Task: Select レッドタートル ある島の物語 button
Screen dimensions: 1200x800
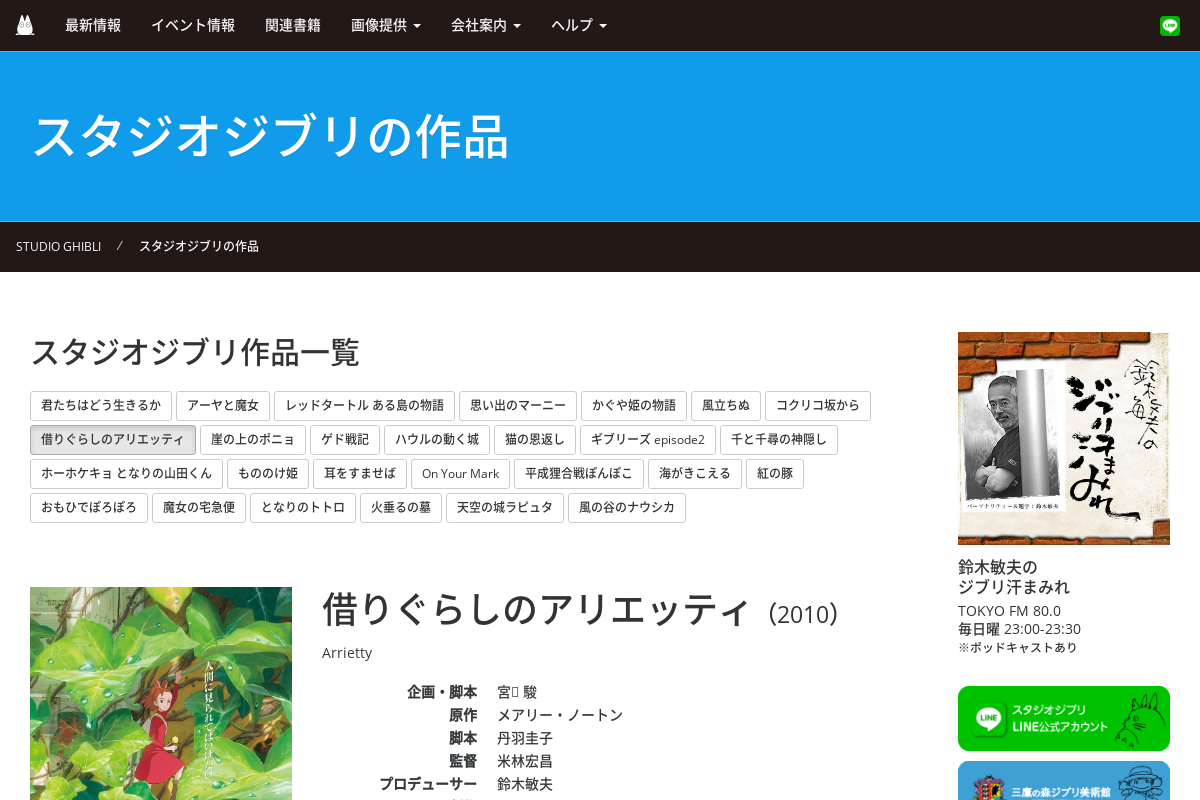Action: coord(364,406)
